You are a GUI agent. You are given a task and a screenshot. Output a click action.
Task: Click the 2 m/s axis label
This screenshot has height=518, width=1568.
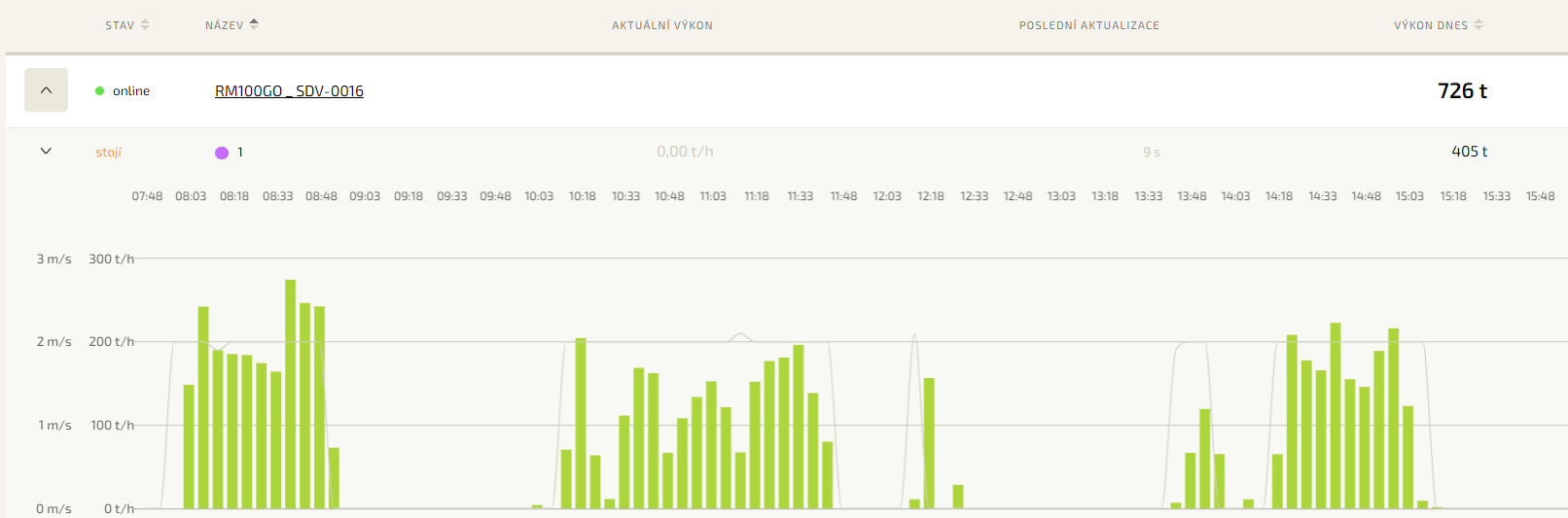[x=54, y=342]
